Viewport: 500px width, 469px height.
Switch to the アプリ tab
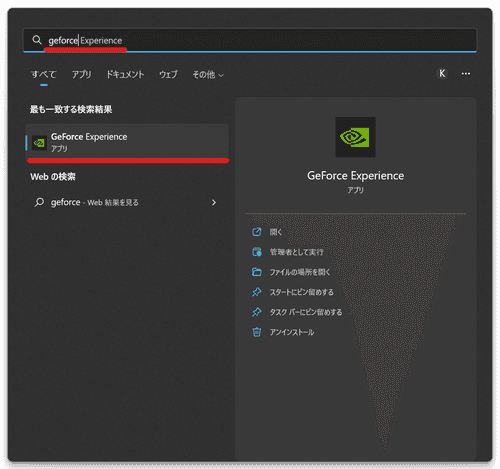click(x=82, y=74)
